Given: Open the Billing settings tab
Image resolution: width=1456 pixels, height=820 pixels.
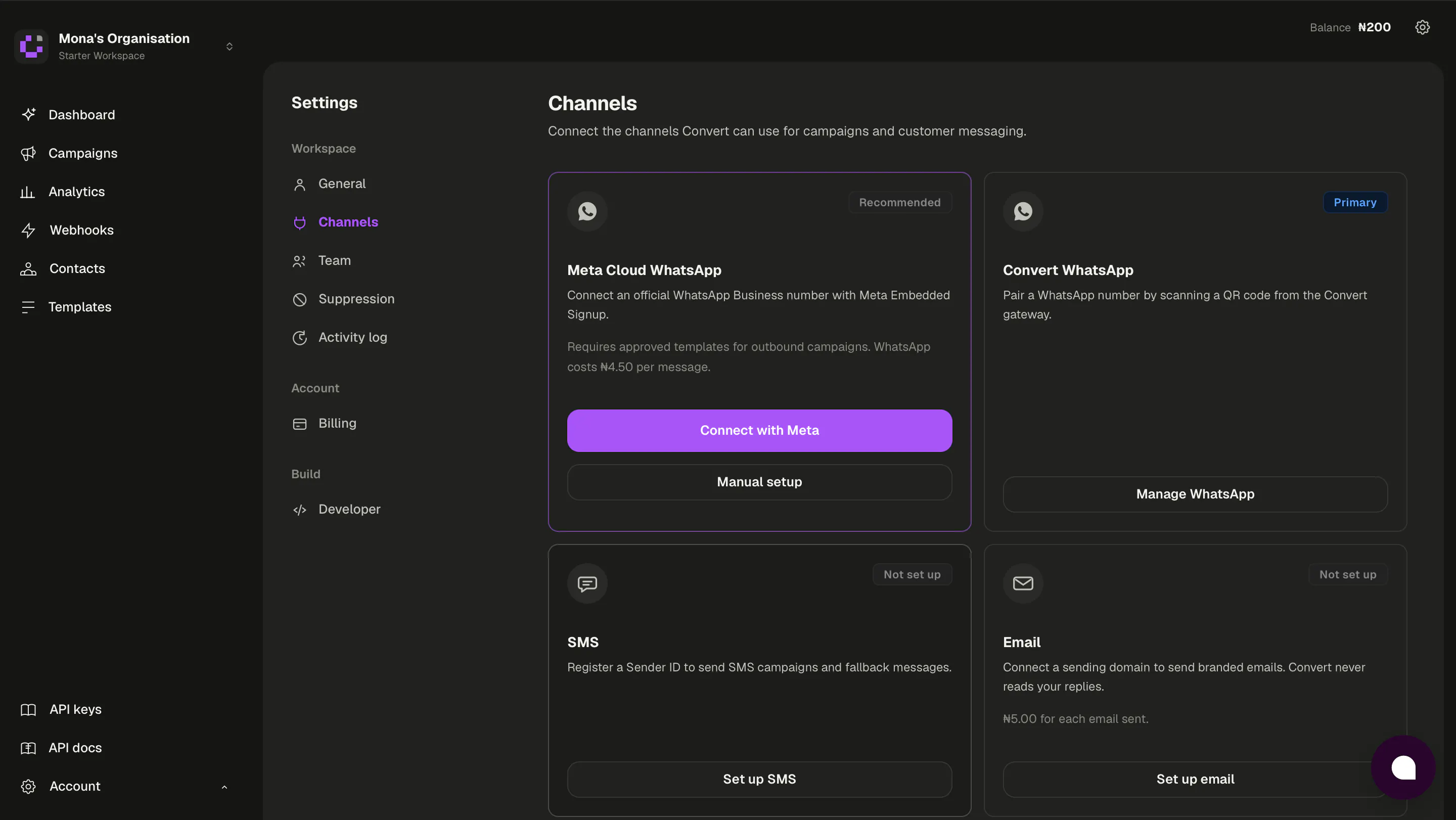Looking at the screenshot, I should coord(337,423).
